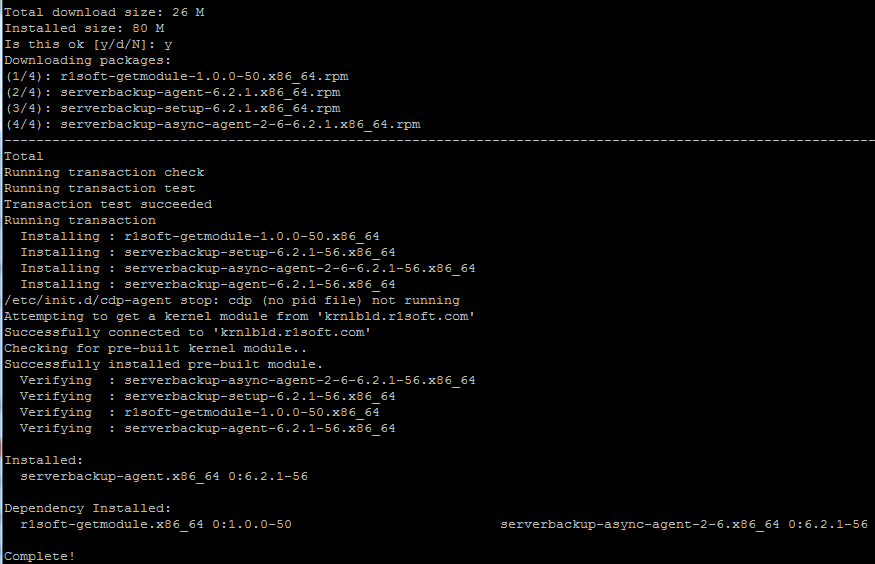Click the 'Installing : serverbackup-async-agent-2-6-6.2.1-56.x86_64' line
This screenshot has width=875, height=564.
click(x=248, y=268)
